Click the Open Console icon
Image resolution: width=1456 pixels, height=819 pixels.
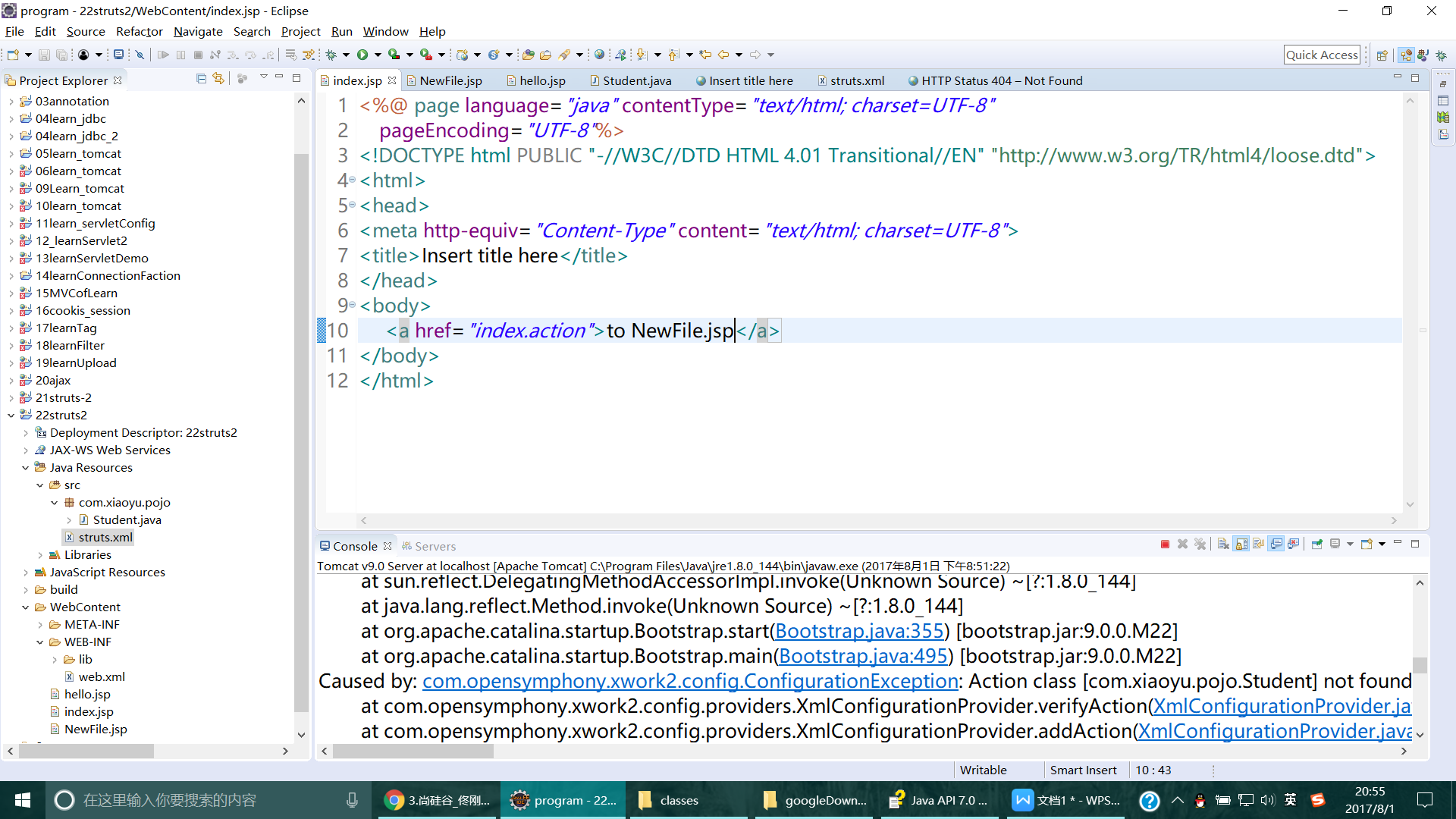(x=1367, y=544)
